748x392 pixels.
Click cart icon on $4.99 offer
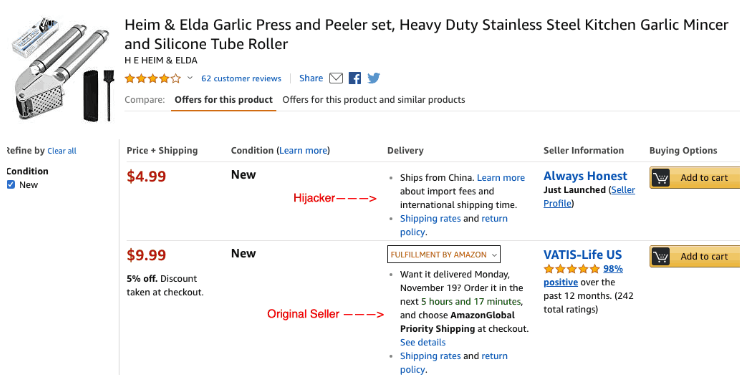661,178
